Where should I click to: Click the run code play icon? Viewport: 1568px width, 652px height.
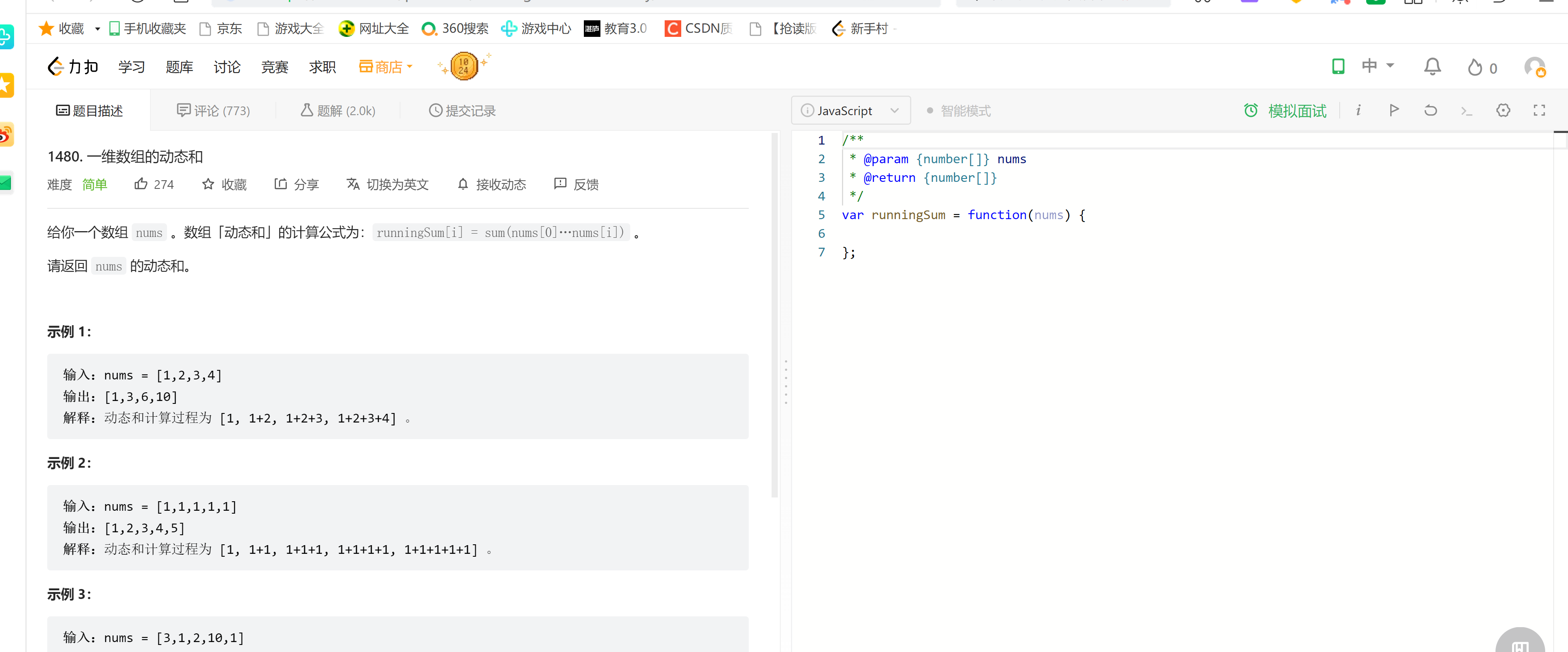[x=1394, y=110]
